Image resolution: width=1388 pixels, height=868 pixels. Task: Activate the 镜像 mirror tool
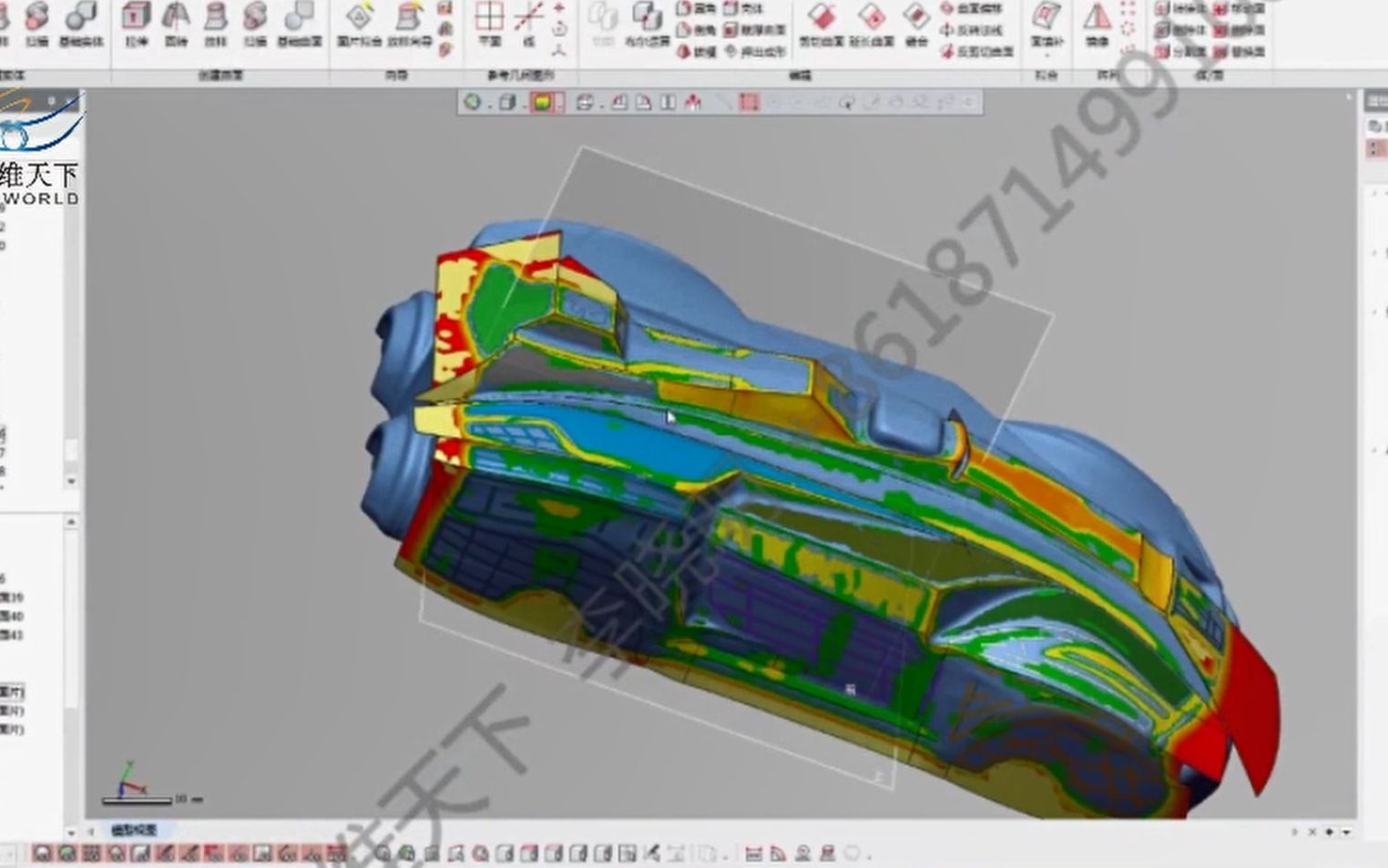tap(1097, 24)
